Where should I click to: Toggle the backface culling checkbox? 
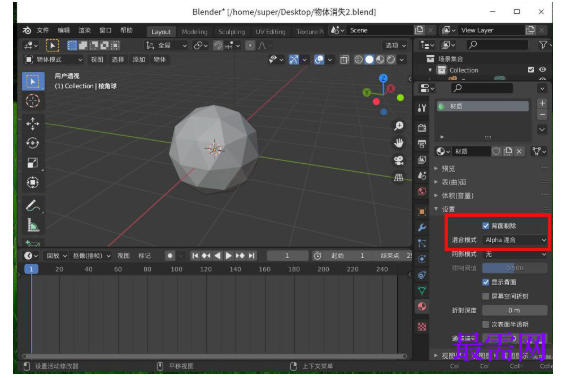tap(486, 226)
